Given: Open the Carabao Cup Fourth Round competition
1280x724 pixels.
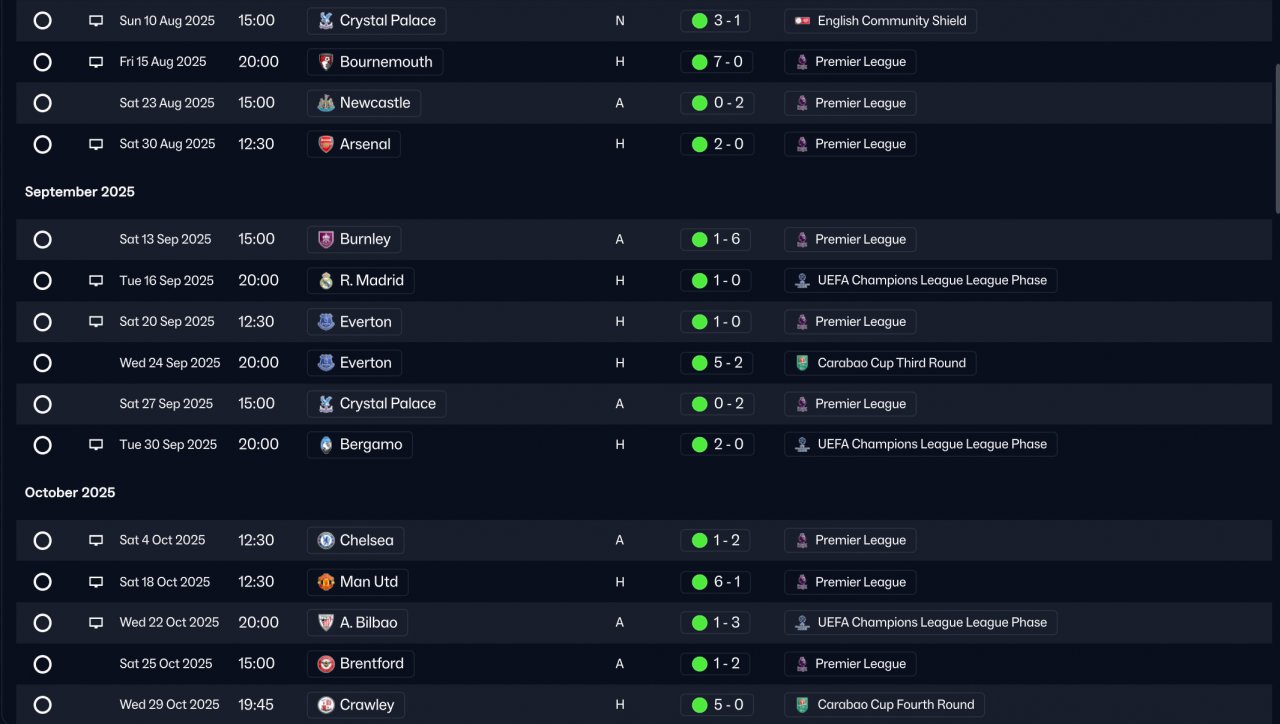Looking at the screenshot, I should click(x=884, y=705).
